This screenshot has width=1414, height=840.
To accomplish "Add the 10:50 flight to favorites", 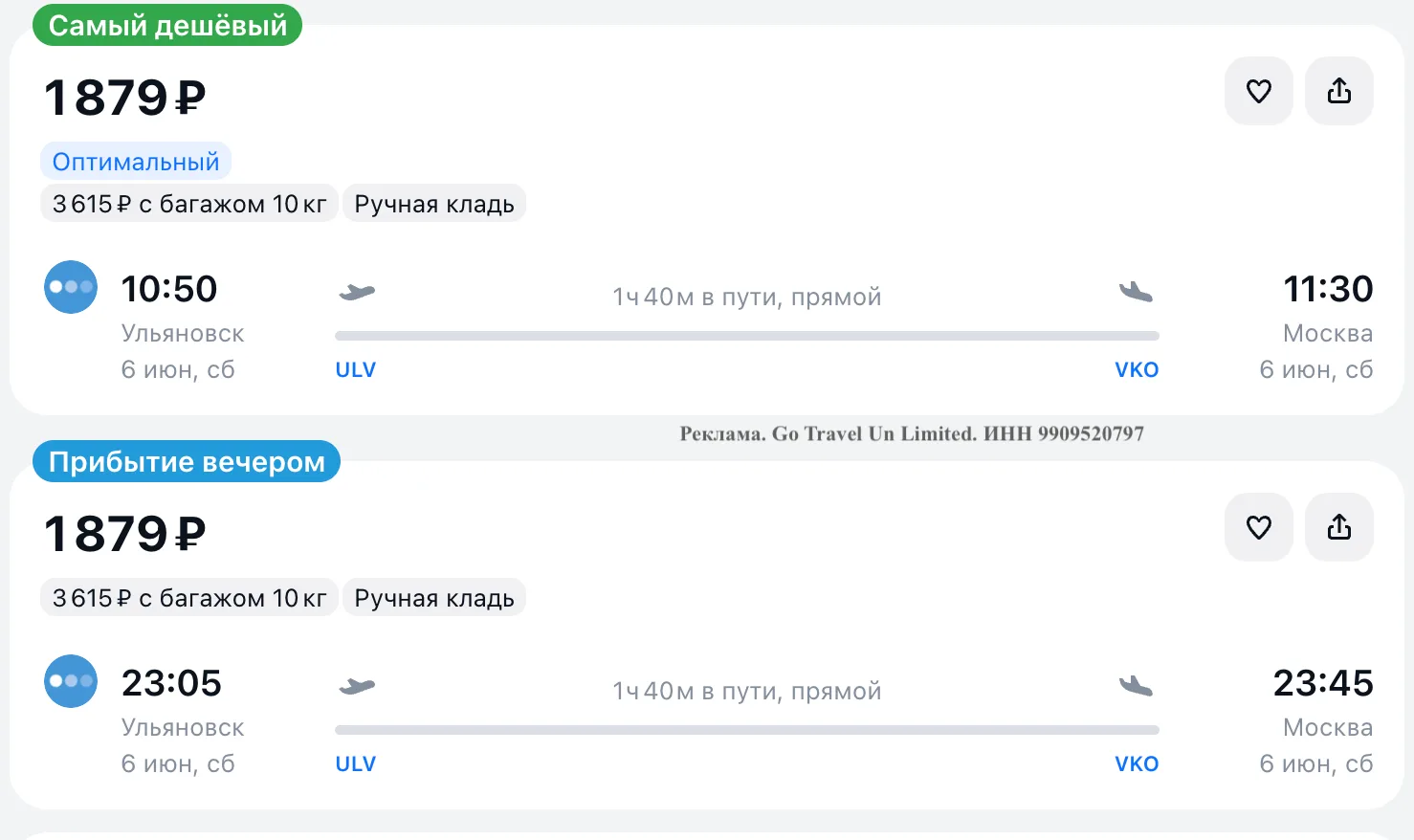I will [x=1259, y=91].
